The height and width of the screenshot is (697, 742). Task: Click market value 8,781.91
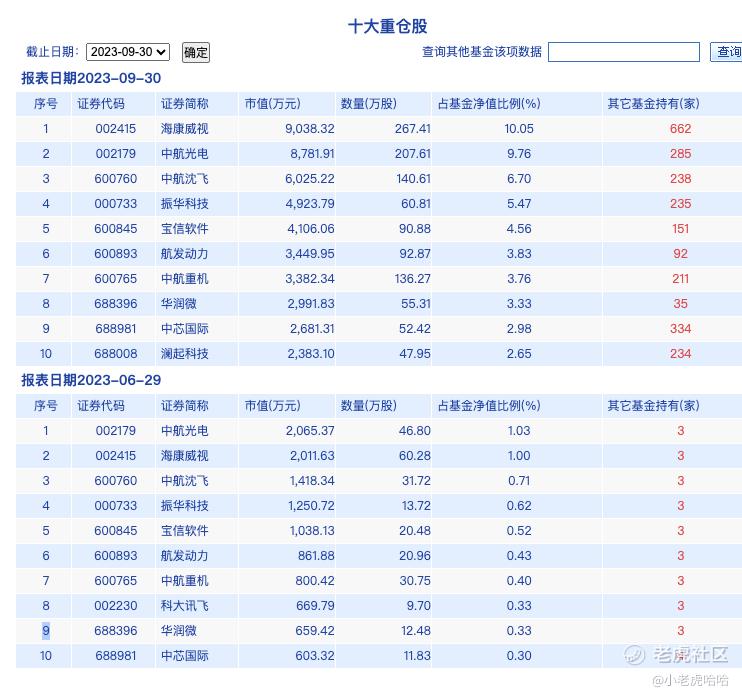(x=312, y=154)
